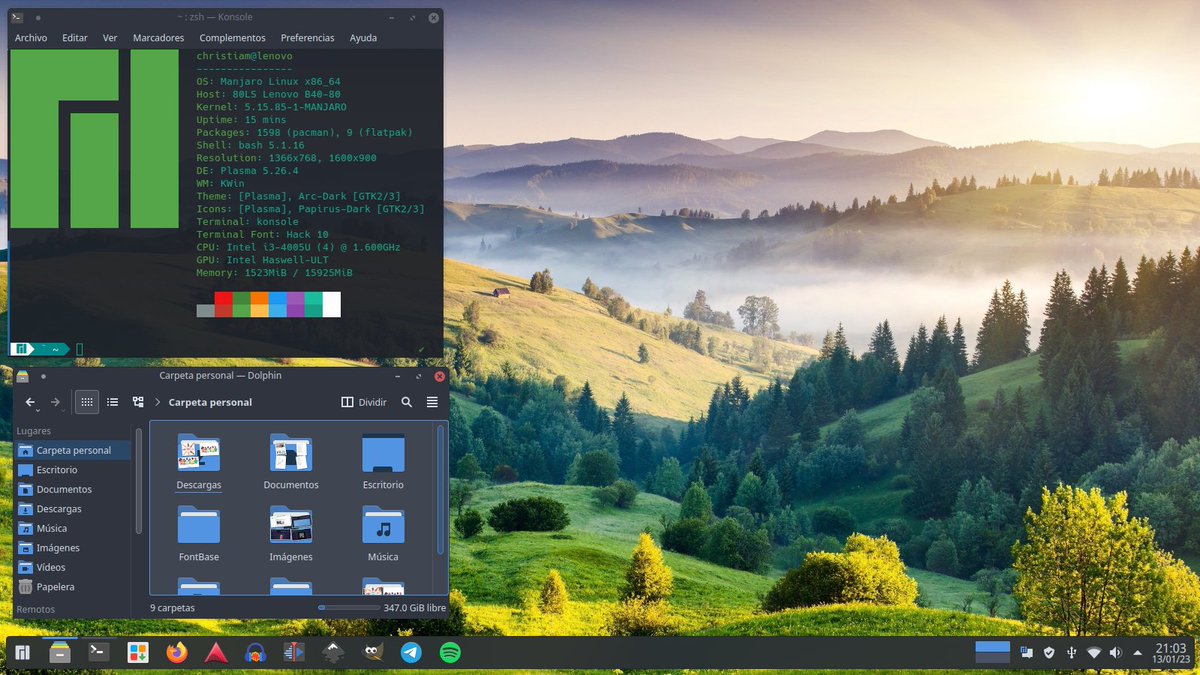The image size is (1200, 675).
Task: Start Spotify from the taskbar
Action: tap(449, 651)
